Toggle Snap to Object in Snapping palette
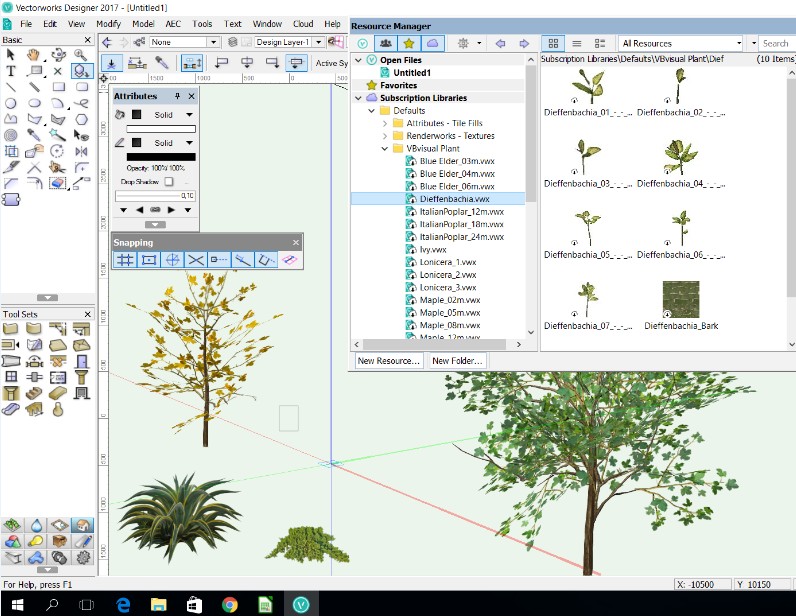 click(149, 260)
